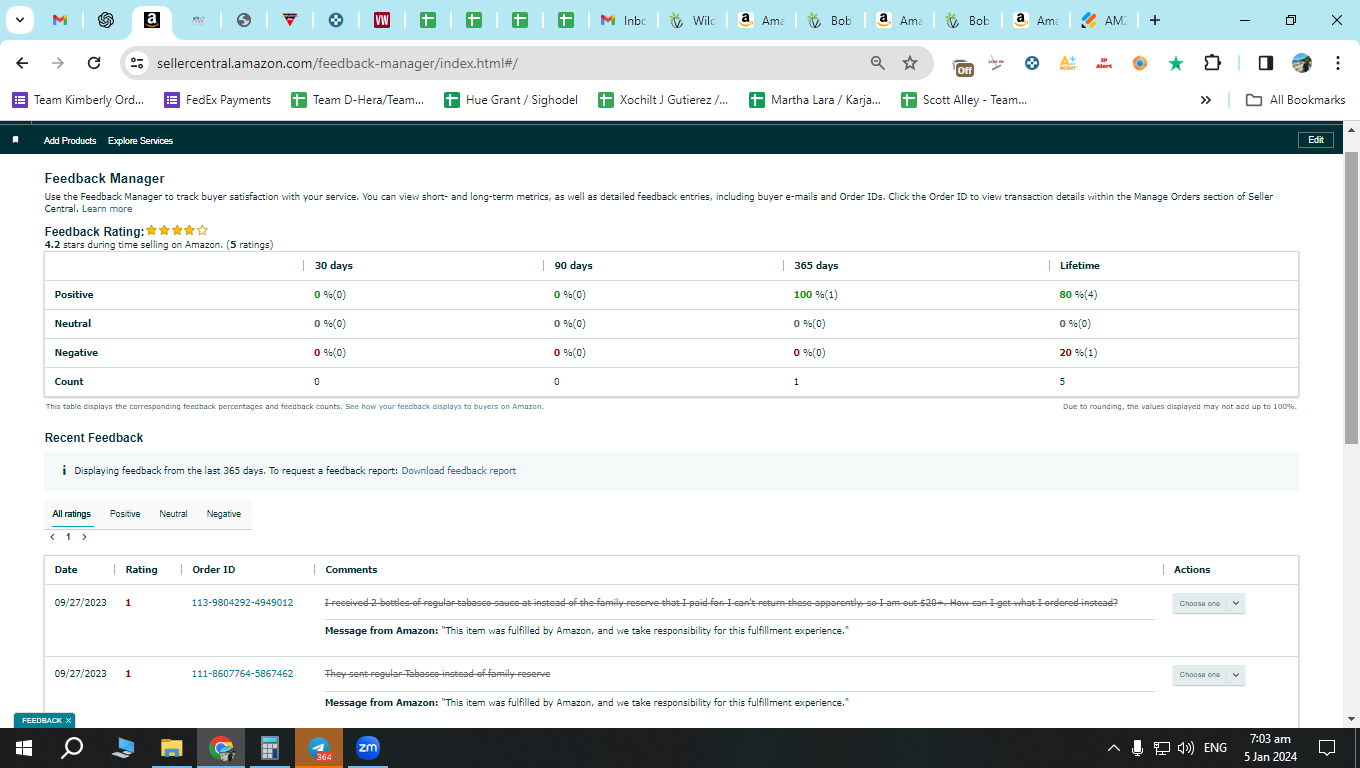Image resolution: width=1360 pixels, height=768 pixels.
Task: Click the page vertical scrollbar thumb
Action: coord(1351,297)
